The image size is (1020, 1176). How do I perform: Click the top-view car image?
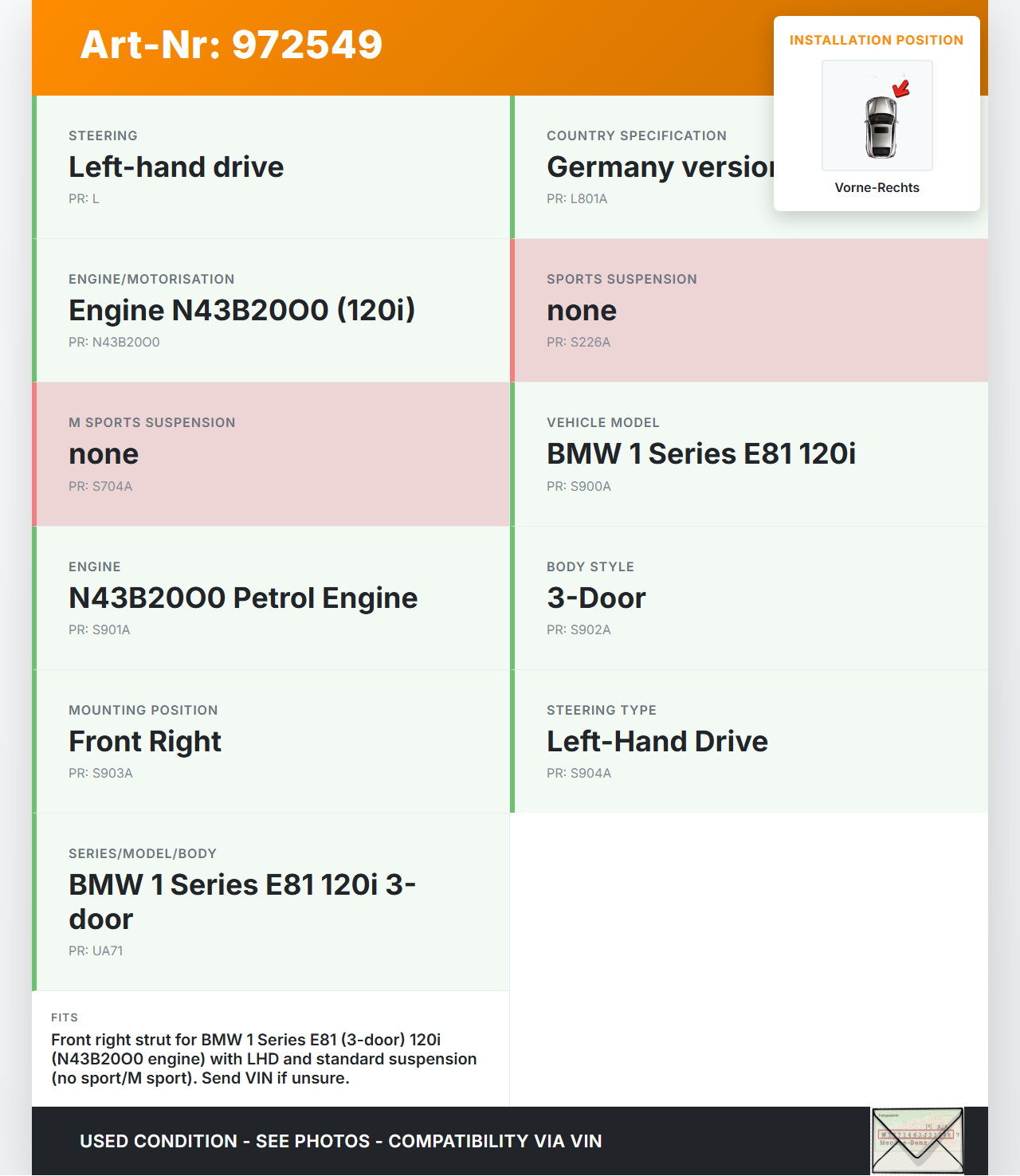(x=880, y=127)
